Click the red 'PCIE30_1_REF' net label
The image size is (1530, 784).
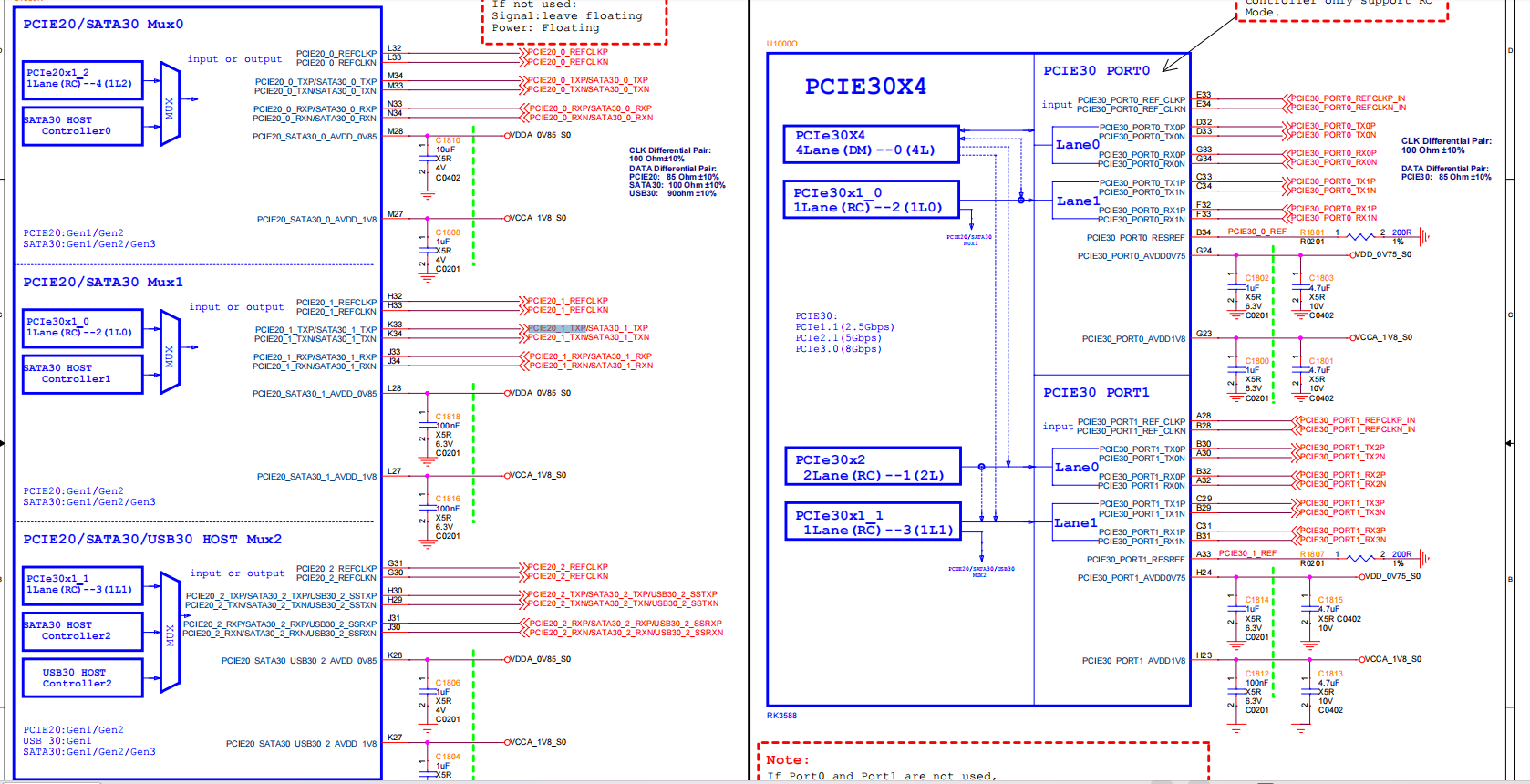1247,553
